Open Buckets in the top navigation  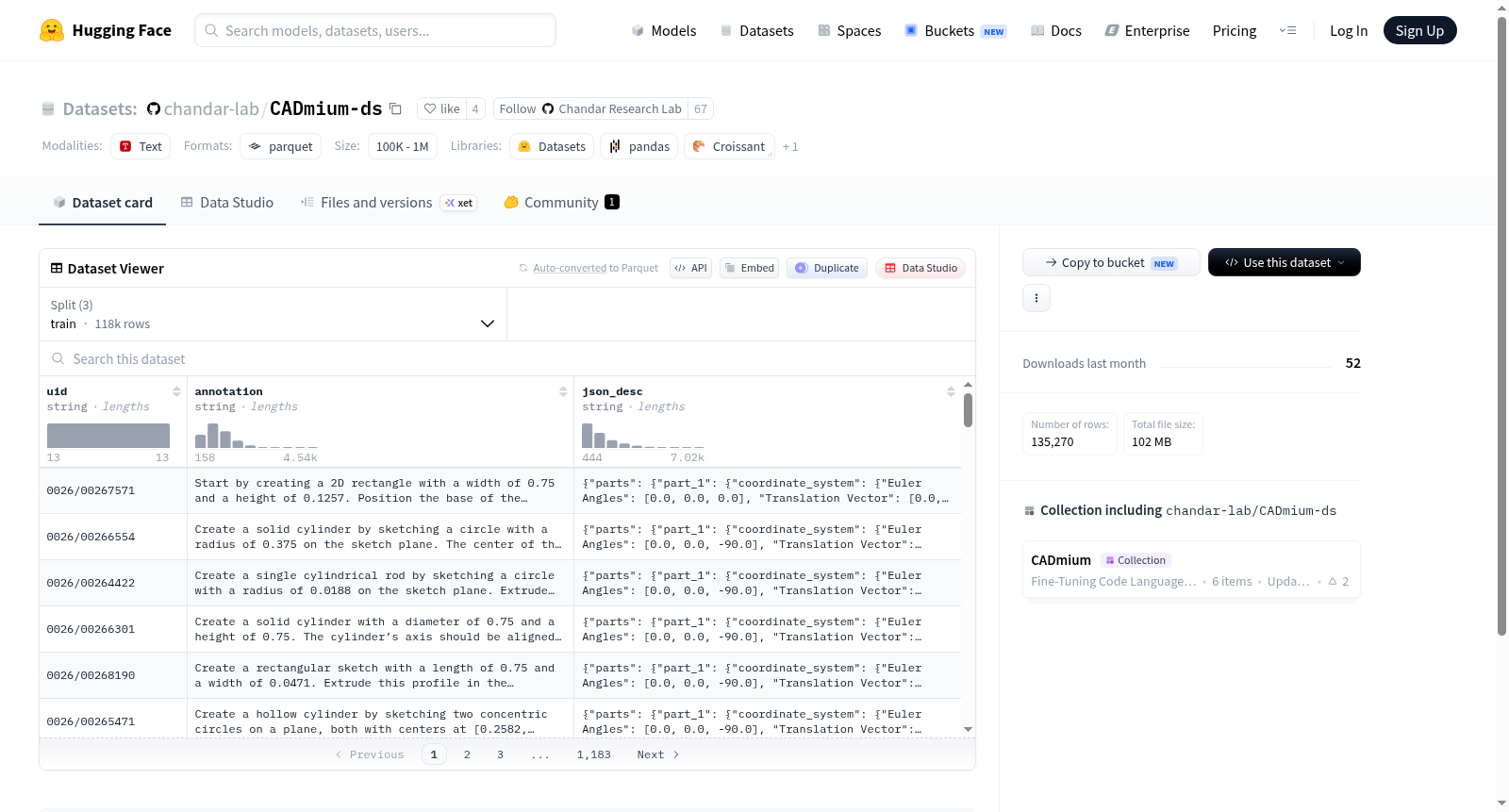coord(955,30)
